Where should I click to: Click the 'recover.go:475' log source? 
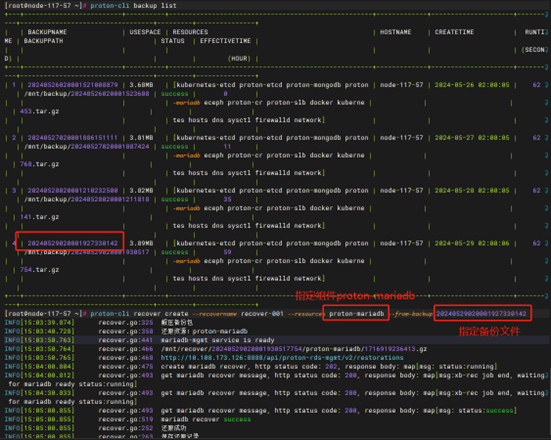[126, 366]
